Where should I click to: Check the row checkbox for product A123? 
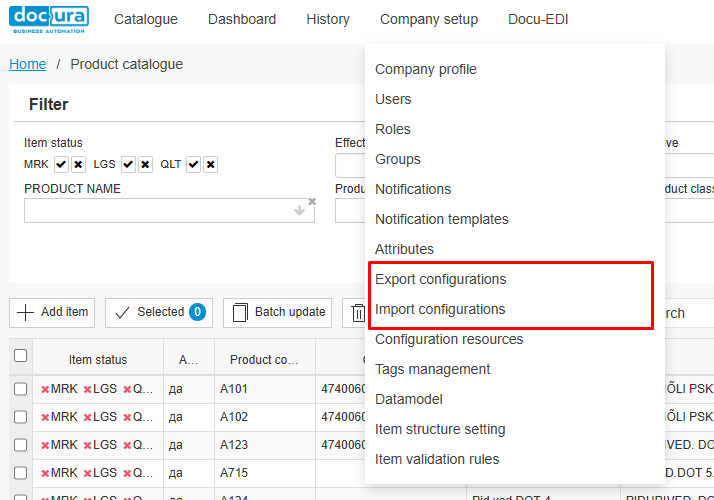pos(20,444)
